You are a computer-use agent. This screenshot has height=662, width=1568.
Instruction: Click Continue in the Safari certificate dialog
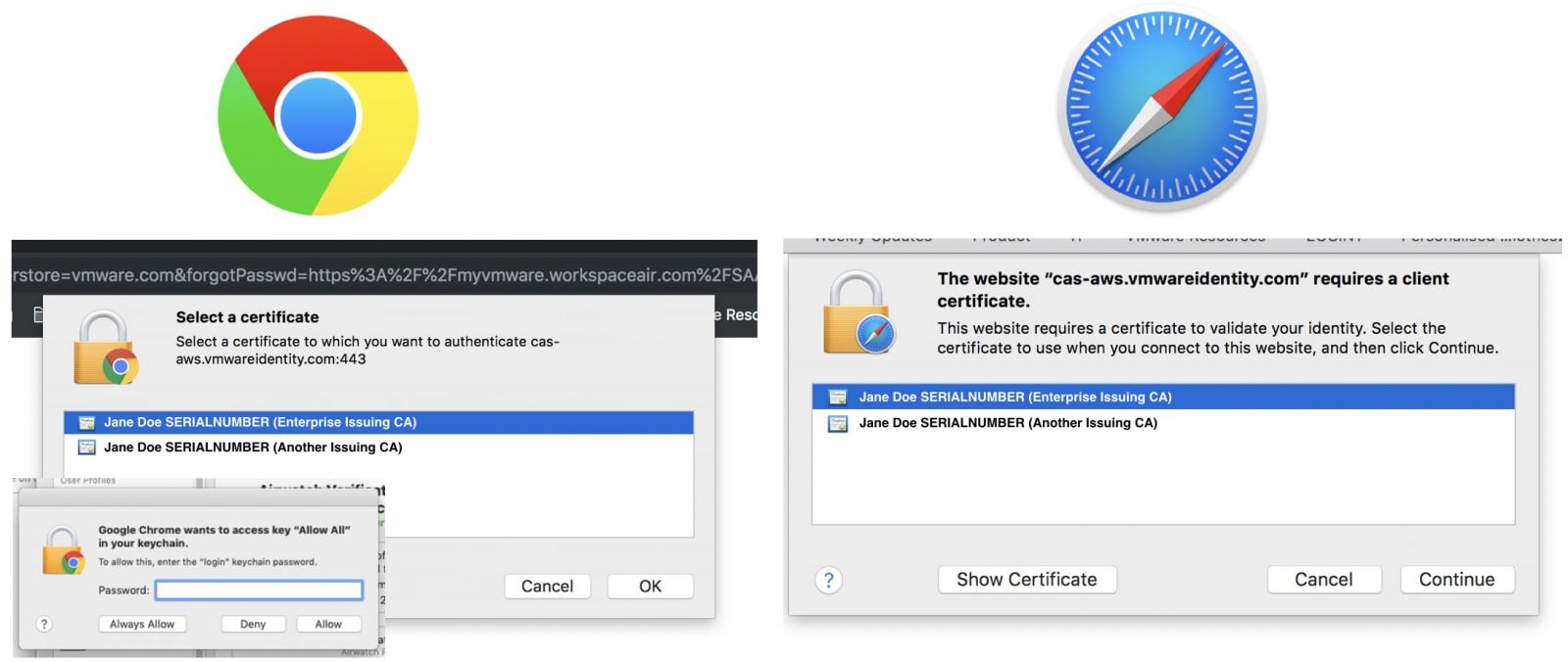1456,579
